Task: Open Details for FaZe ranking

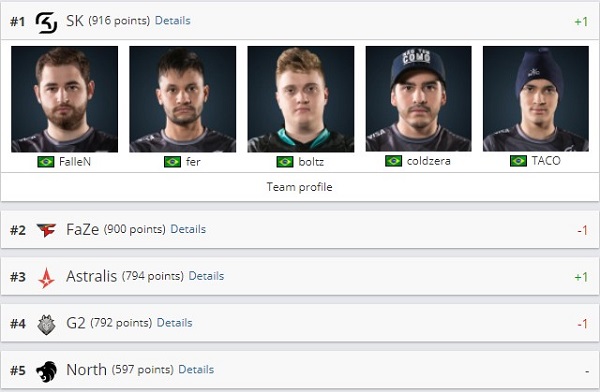Action: click(188, 229)
